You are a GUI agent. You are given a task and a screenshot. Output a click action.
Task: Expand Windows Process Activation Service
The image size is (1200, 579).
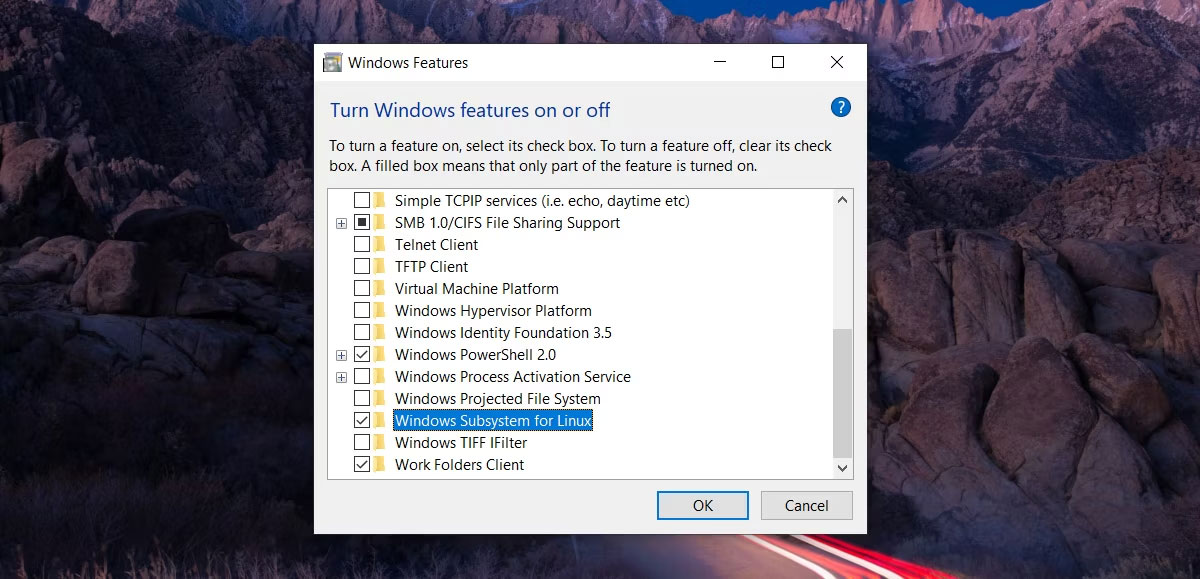pos(342,376)
